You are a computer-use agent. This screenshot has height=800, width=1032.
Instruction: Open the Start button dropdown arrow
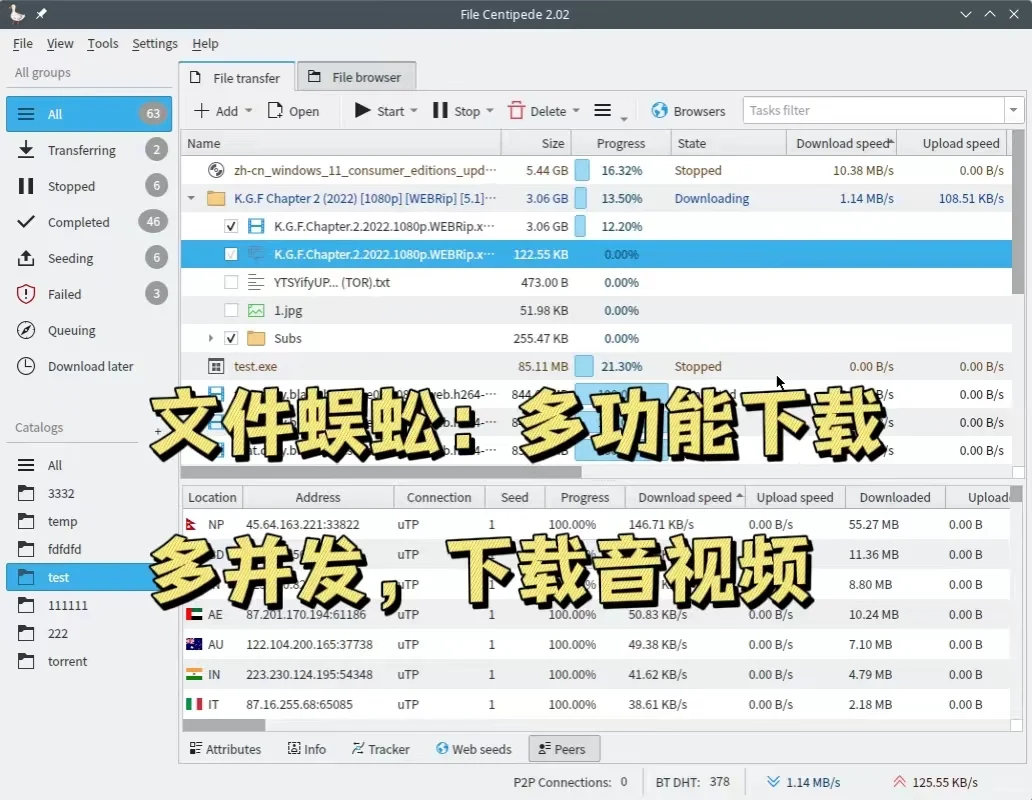[x=413, y=110]
